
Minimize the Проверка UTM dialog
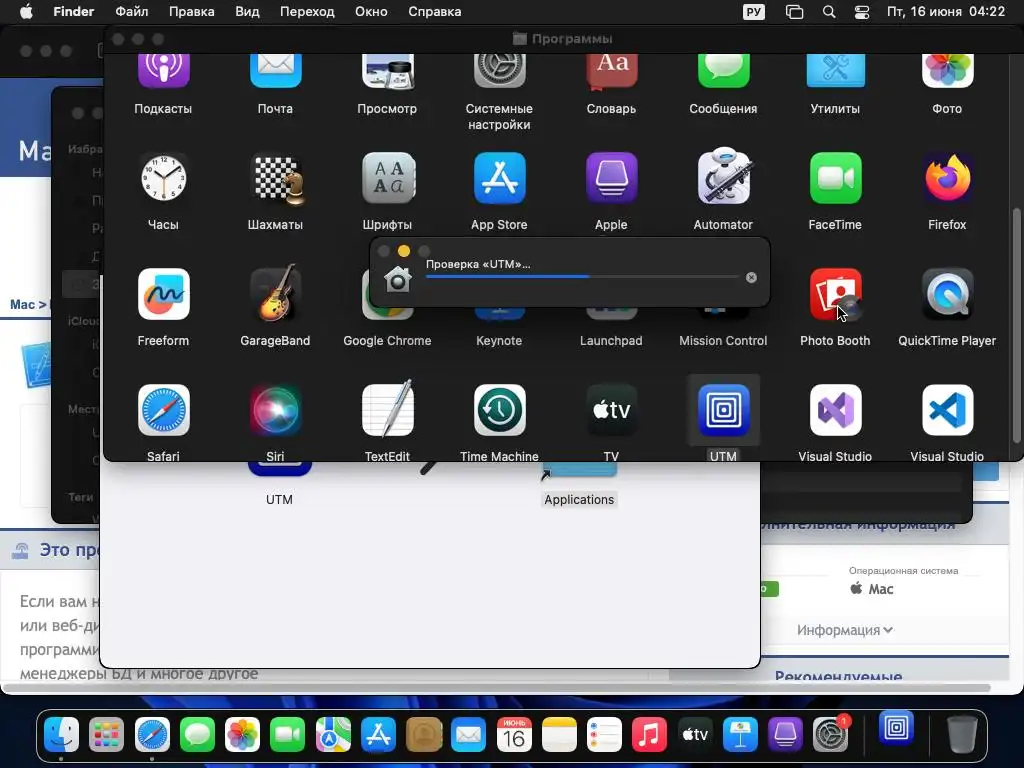(x=404, y=251)
